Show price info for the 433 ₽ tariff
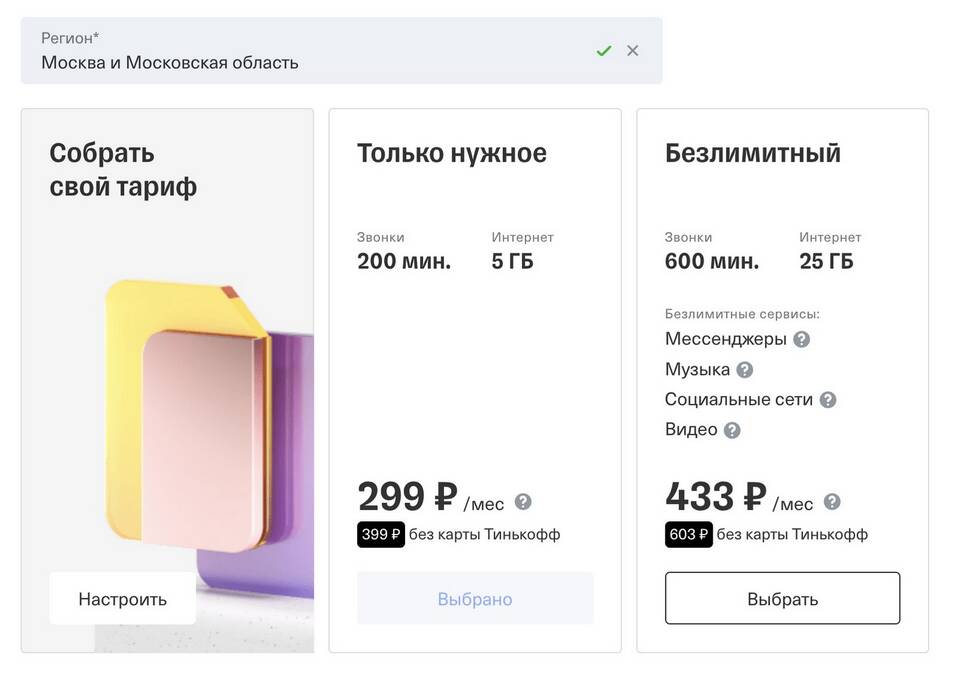The height and width of the screenshot is (675, 960). 832,502
